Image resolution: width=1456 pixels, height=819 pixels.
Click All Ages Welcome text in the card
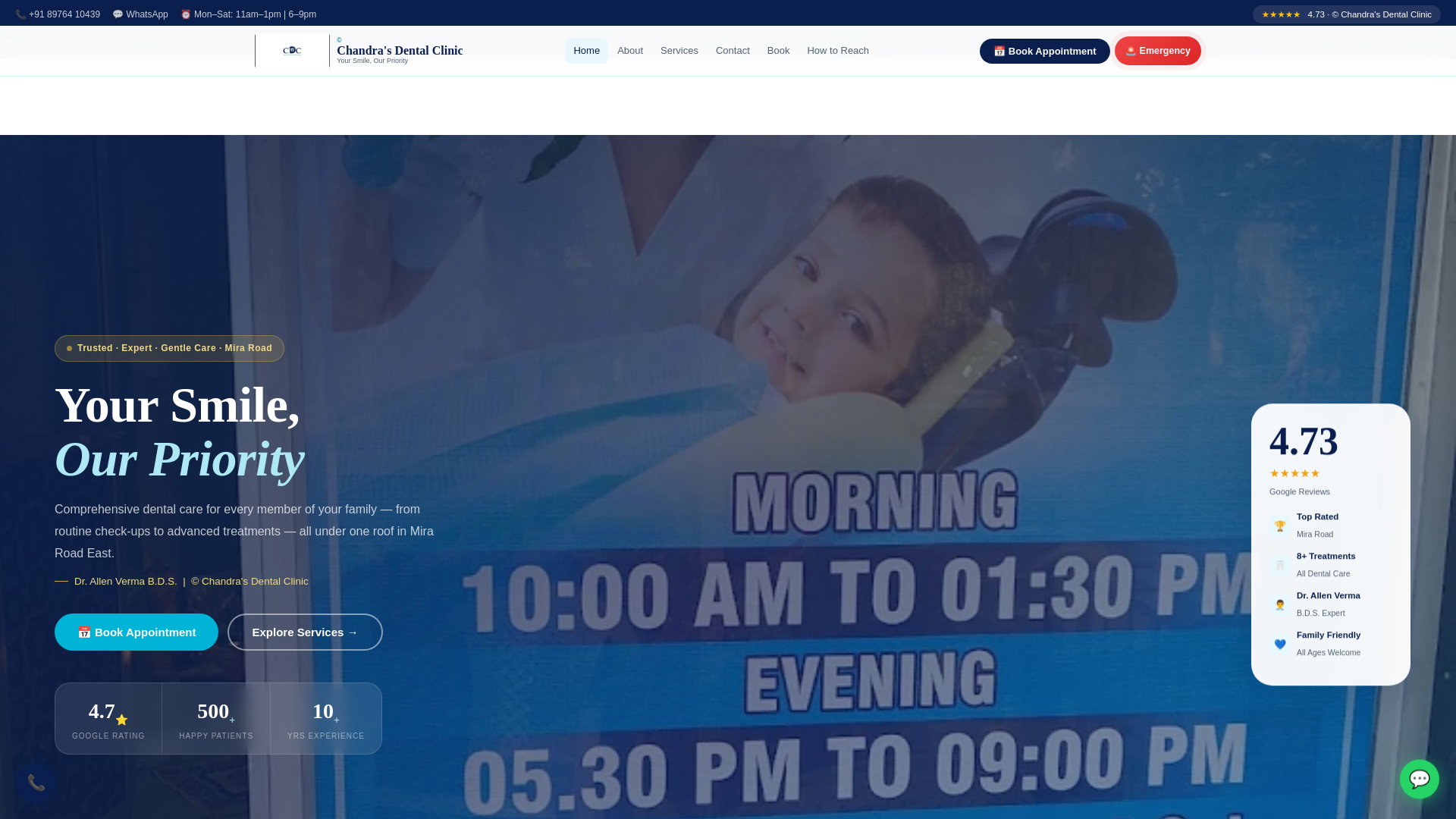coord(1329,652)
